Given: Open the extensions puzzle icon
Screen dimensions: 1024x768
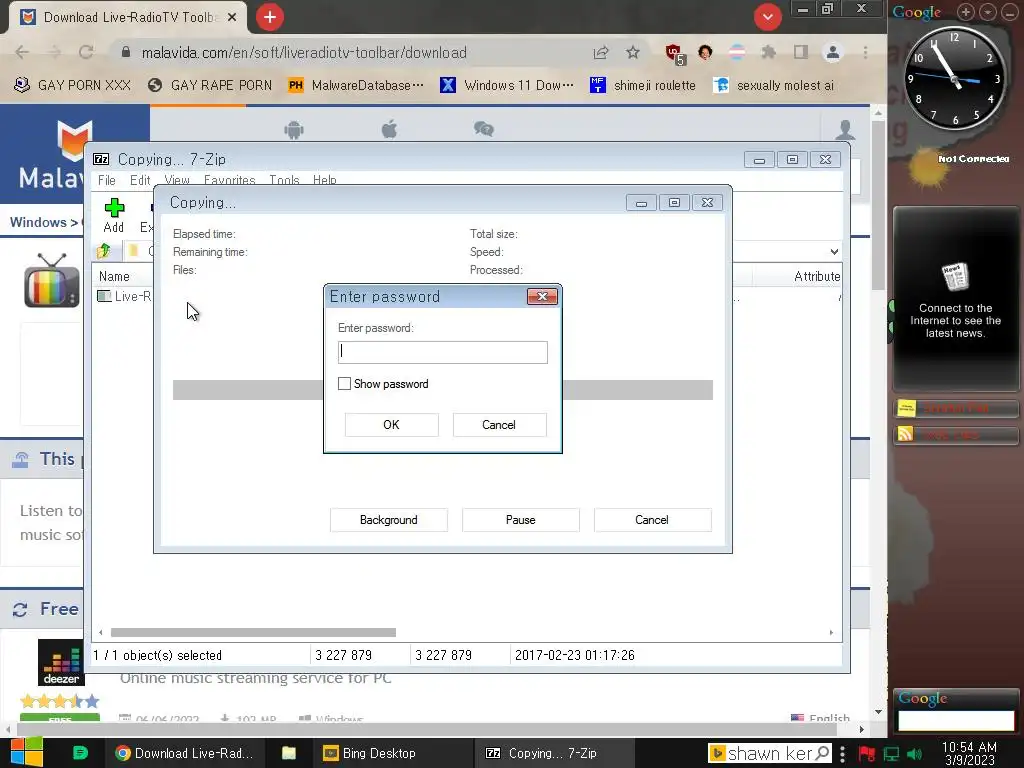Looking at the screenshot, I should (x=769, y=52).
